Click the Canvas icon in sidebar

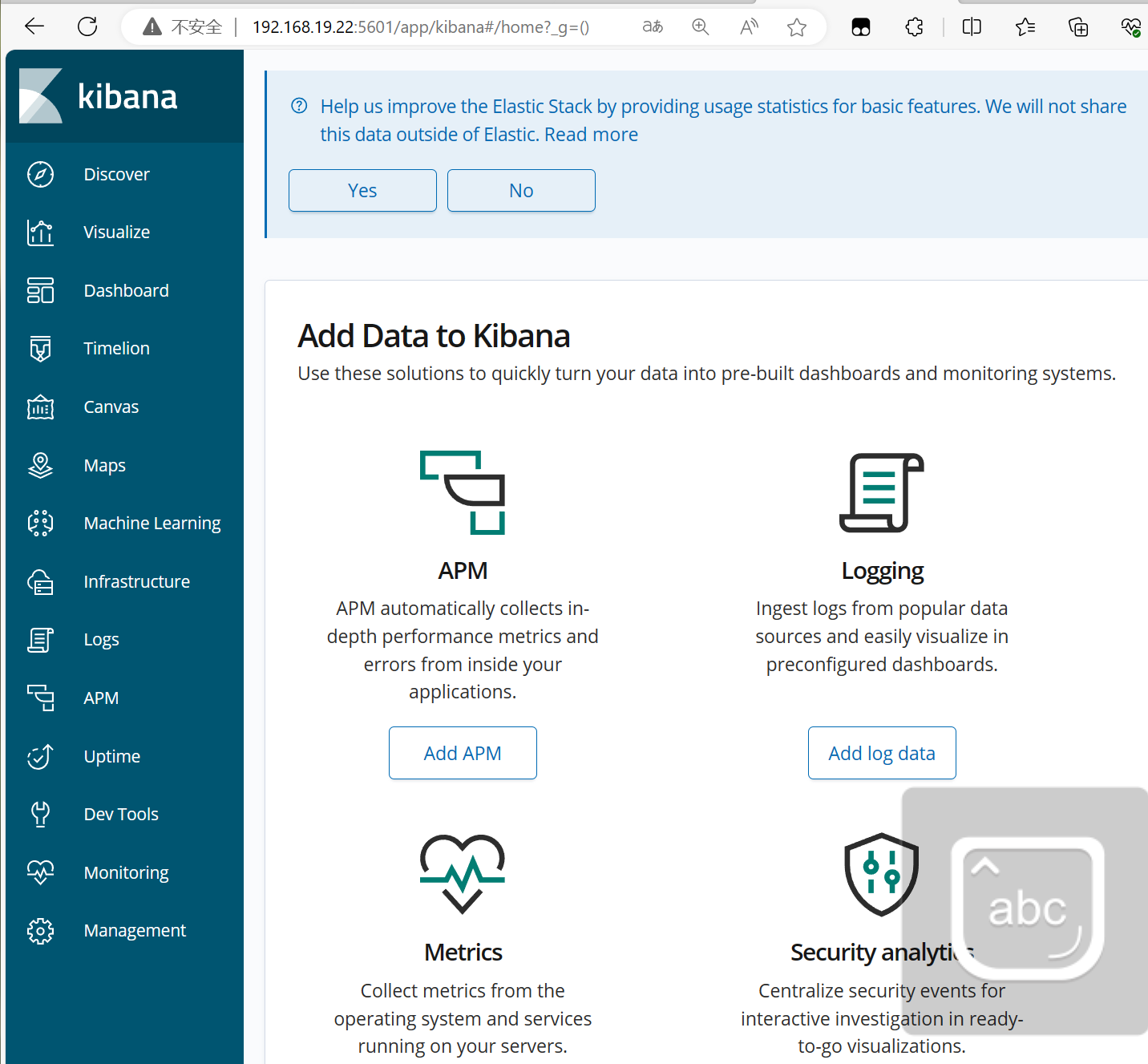tap(40, 407)
